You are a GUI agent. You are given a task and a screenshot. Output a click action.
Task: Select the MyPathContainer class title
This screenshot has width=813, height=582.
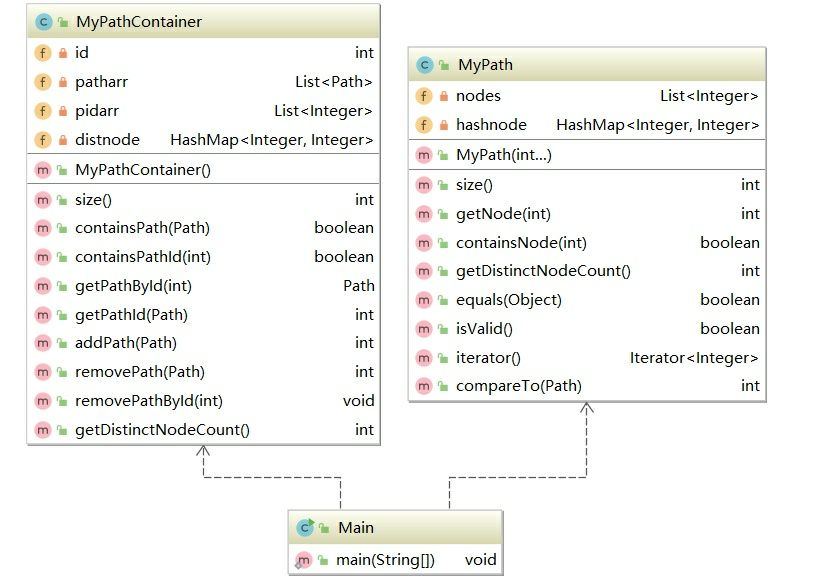139,22
